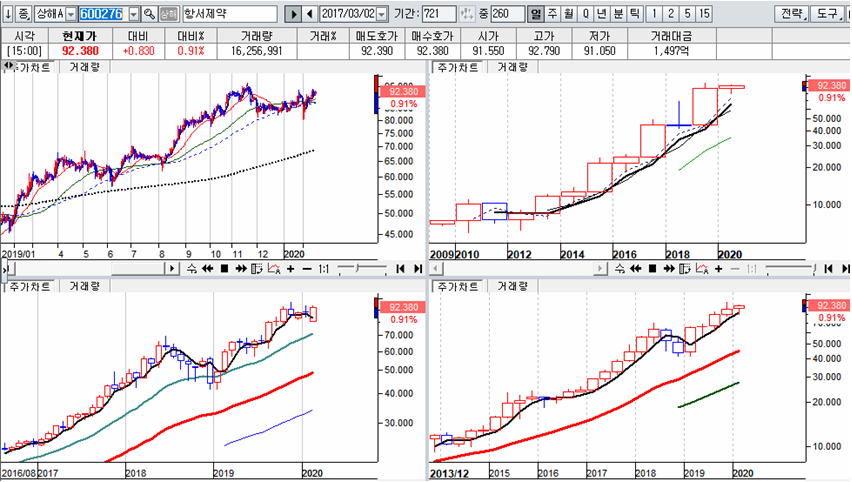Click top-left chart's 수 adjust icon
852x482 pixels.
pos(191,268)
